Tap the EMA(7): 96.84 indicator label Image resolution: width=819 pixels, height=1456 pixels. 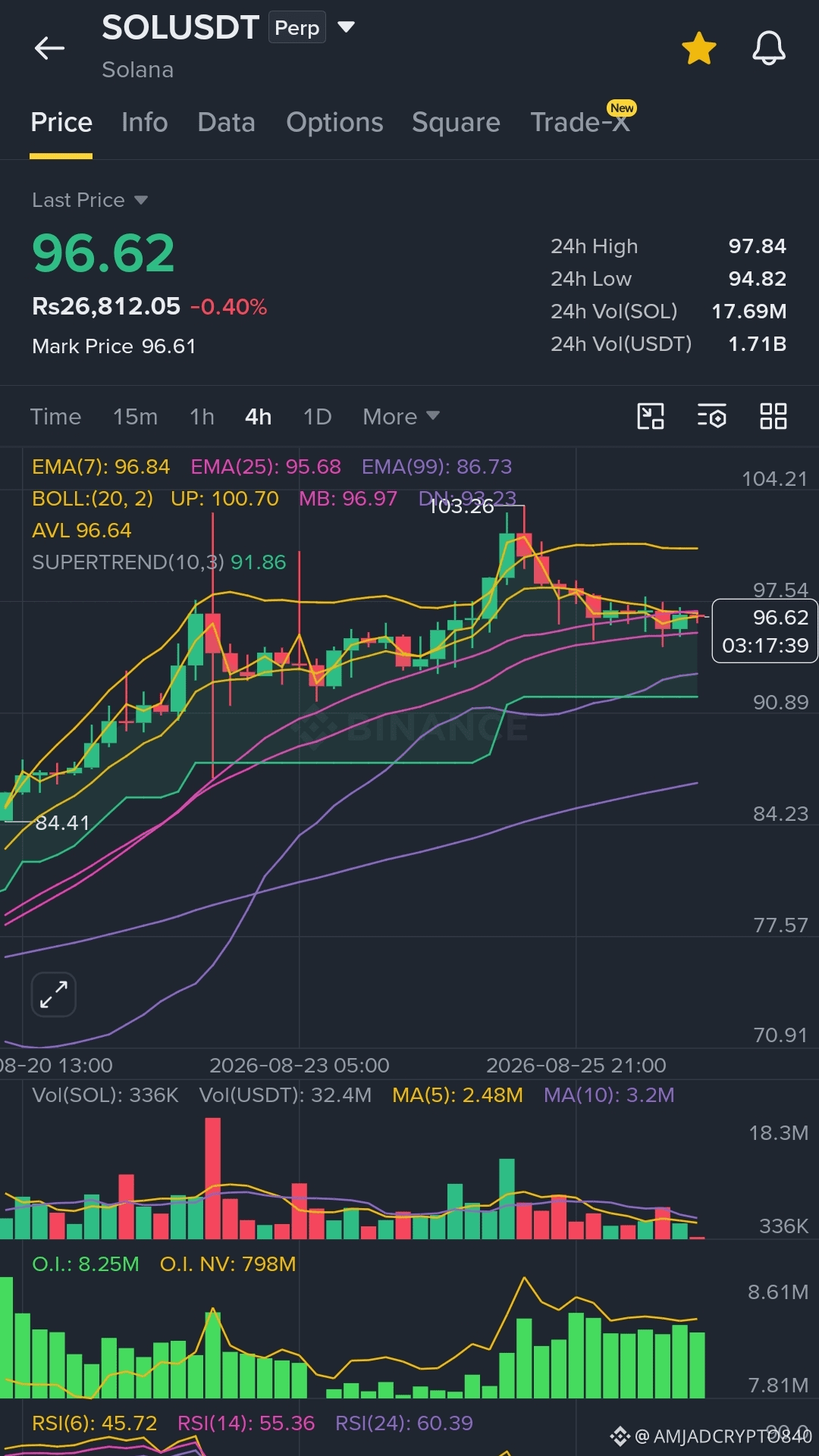pos(101,466)
